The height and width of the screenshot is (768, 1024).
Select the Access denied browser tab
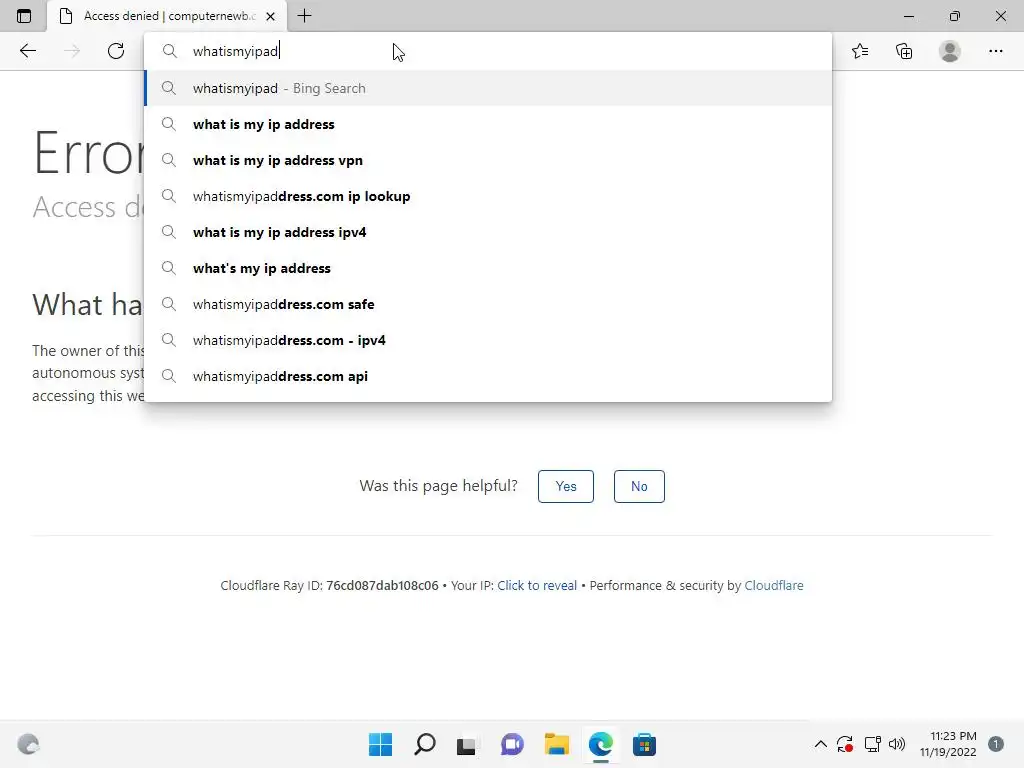tap(167, 16)
